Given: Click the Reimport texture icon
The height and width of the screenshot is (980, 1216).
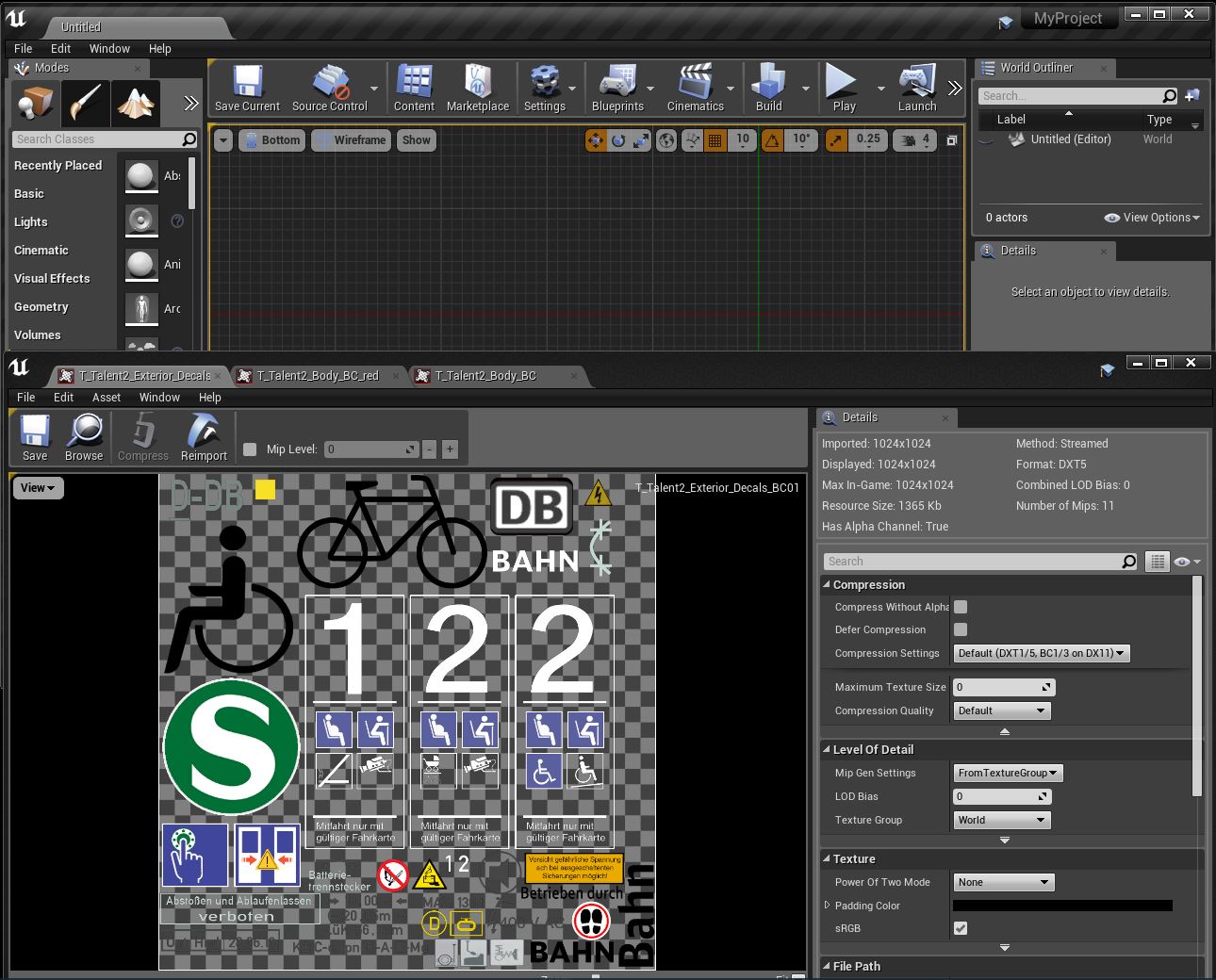Looking at the screenshot, I should click(204, 438).
